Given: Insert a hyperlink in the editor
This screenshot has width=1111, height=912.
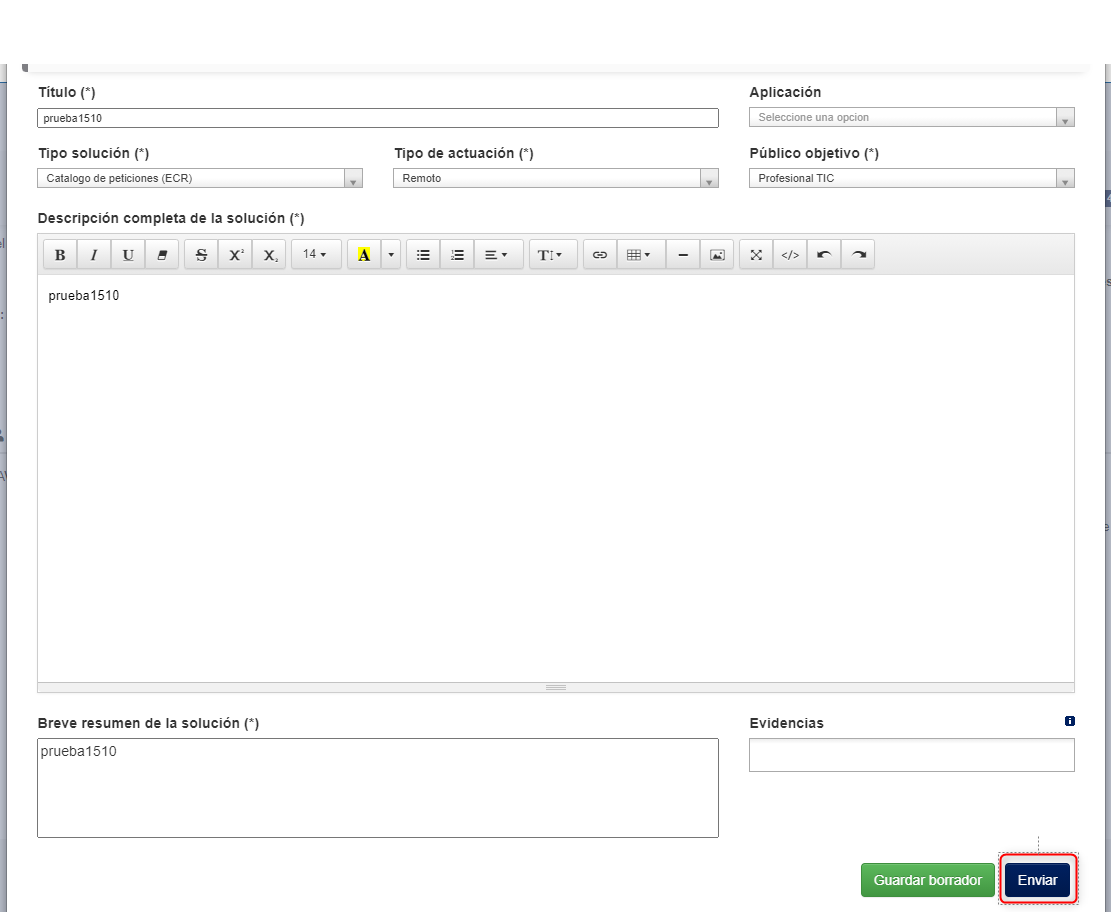Looking at the screenshot, I should tap(600, 254).
